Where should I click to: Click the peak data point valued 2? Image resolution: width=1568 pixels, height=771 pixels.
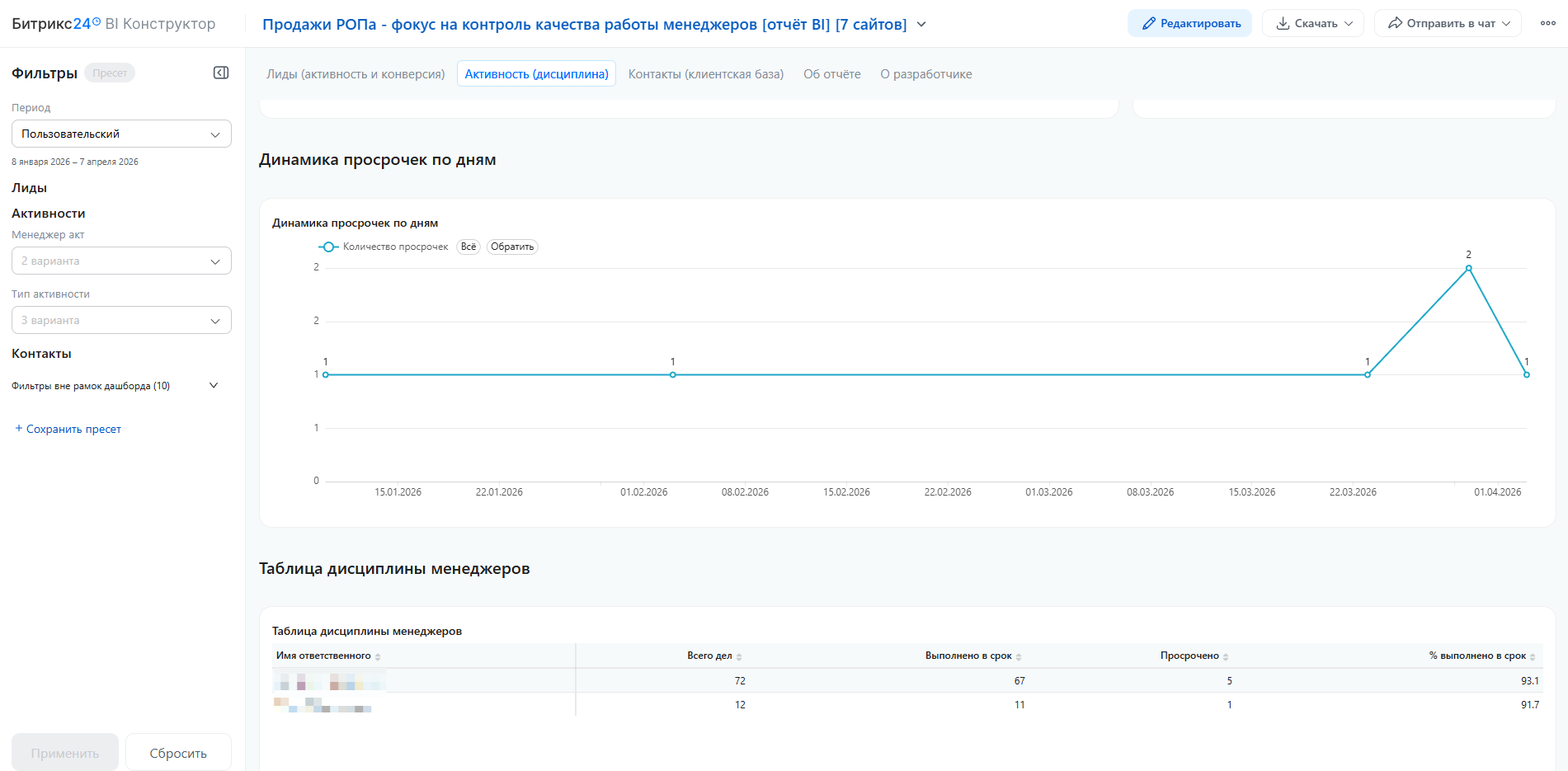tap(1468, 268)
